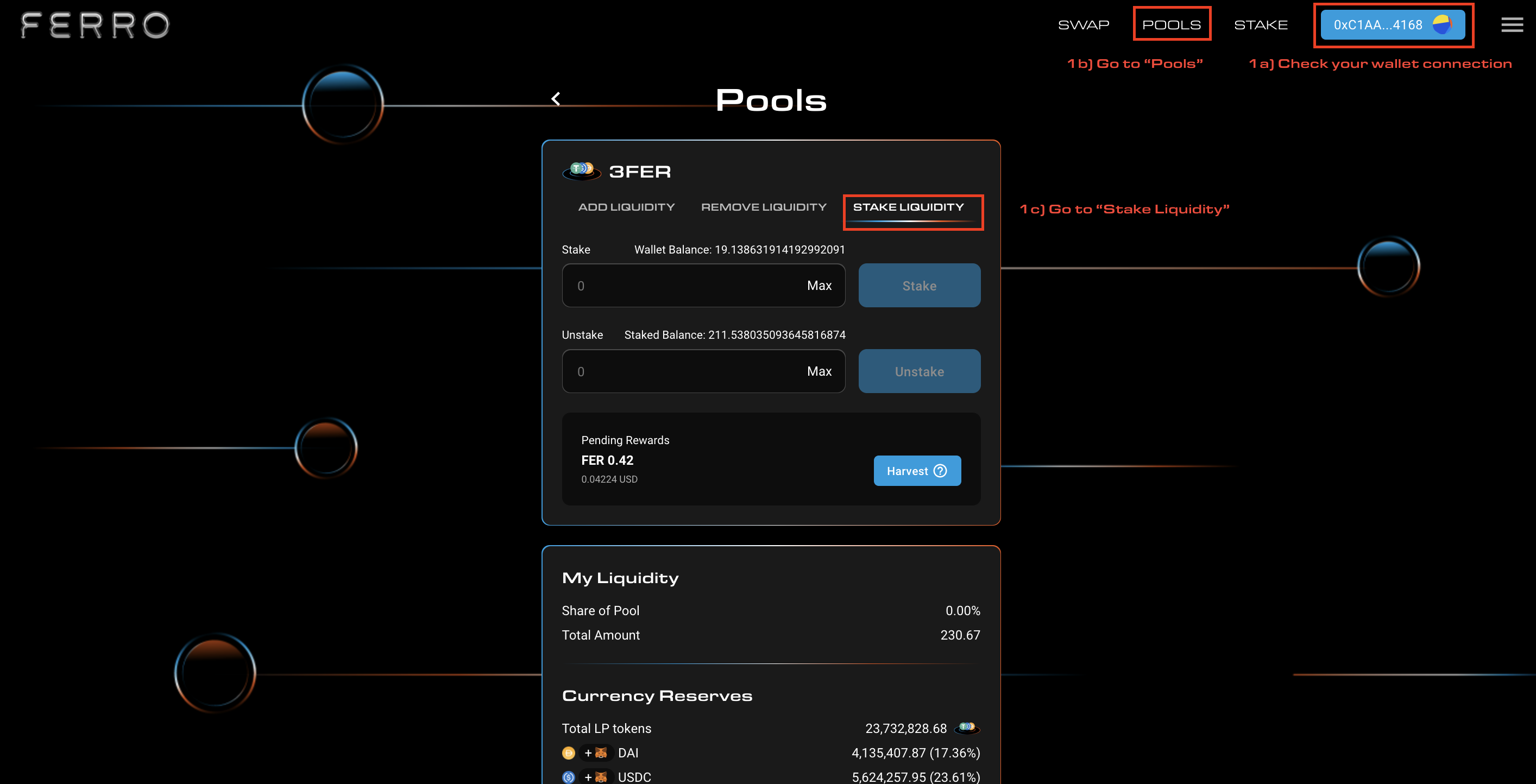The width and height of the screenshot is (1536, 784).
Task: Click the USDC reserve 5,624,257.95 (23.61%)
Action: click(x=916, y=777)
